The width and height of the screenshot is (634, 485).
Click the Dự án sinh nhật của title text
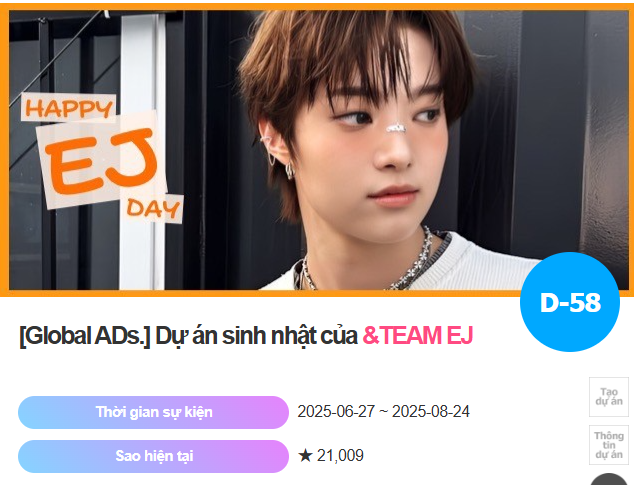tap(256, 336)
